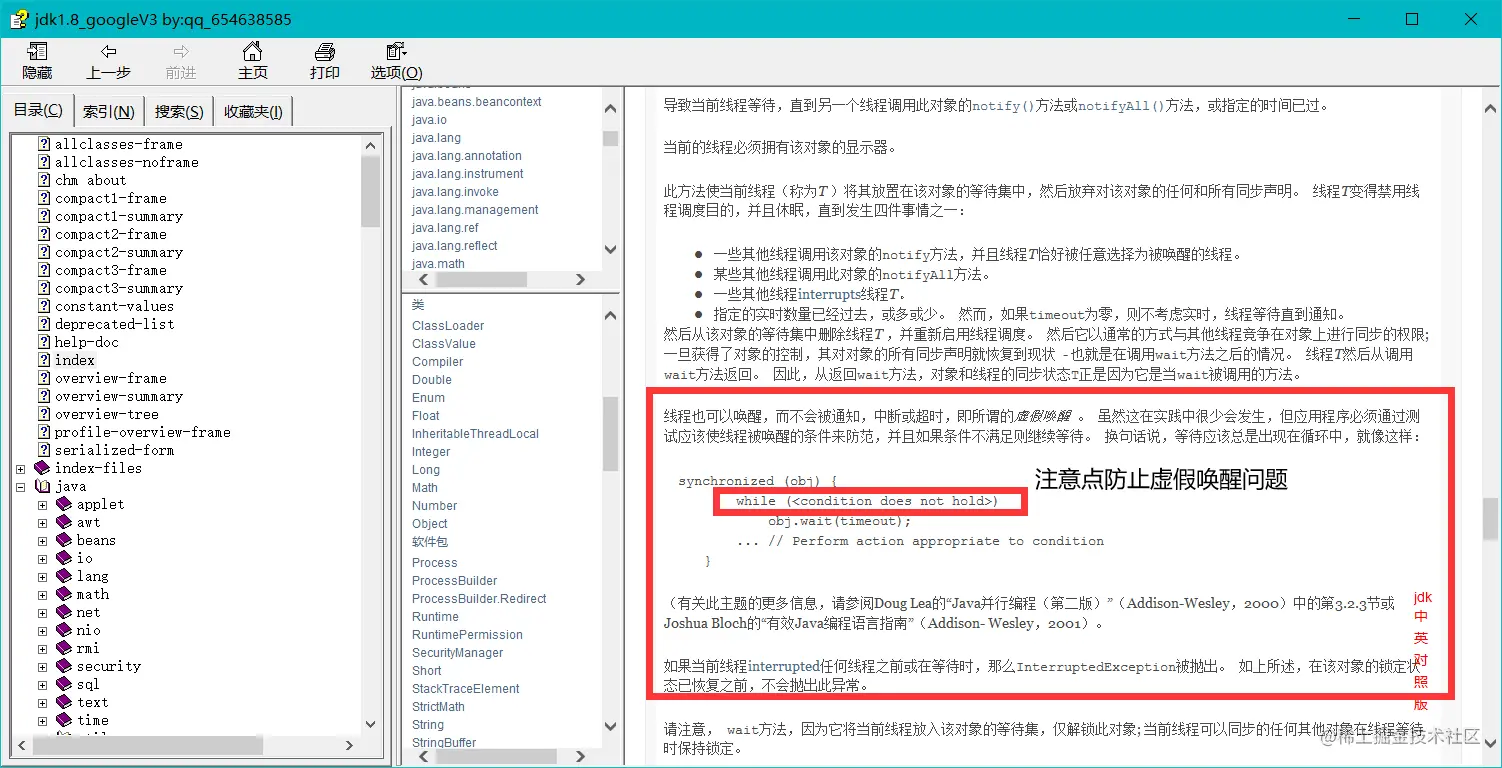Open the ProcessBuilder.Redirect class link
The width and height of the screenshot is (1502, 768).
tap(479, 599)
